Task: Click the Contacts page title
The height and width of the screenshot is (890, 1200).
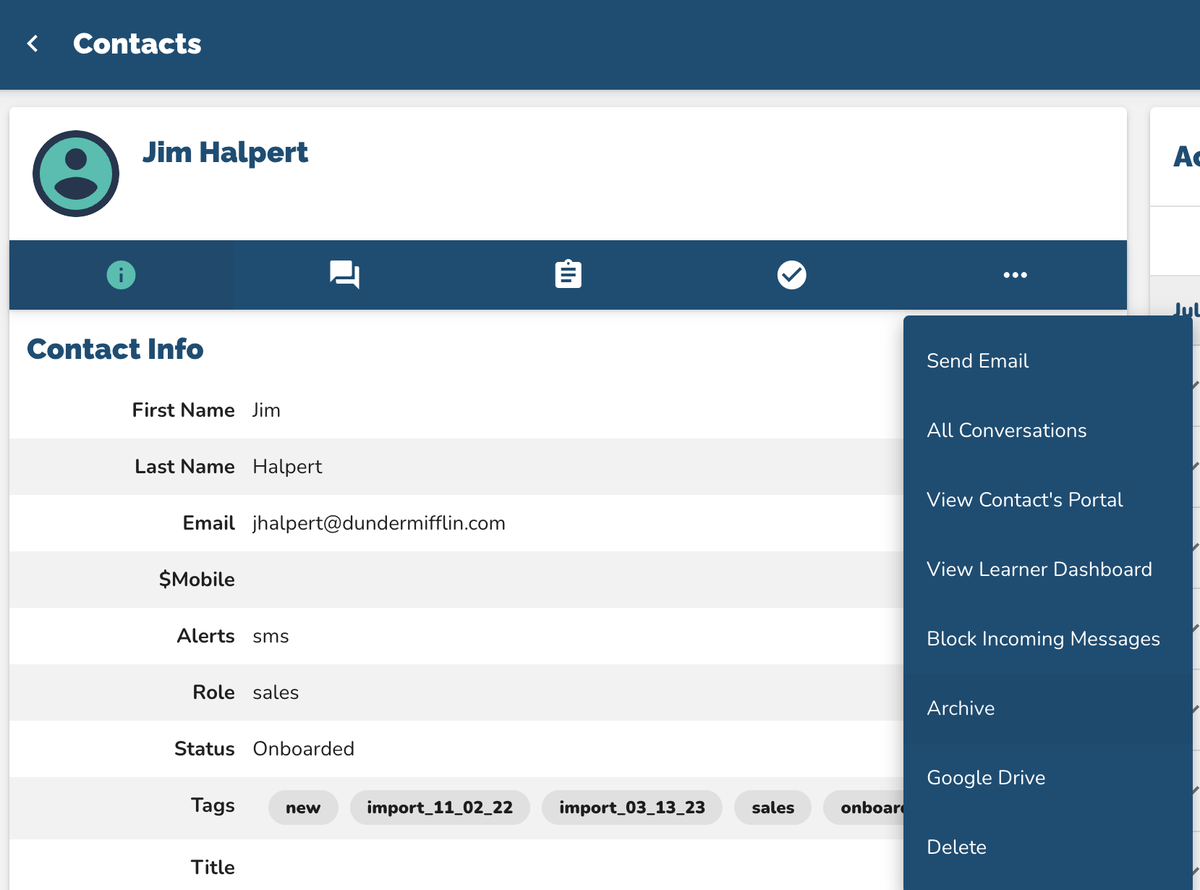Action: click(x=137, y=44)
